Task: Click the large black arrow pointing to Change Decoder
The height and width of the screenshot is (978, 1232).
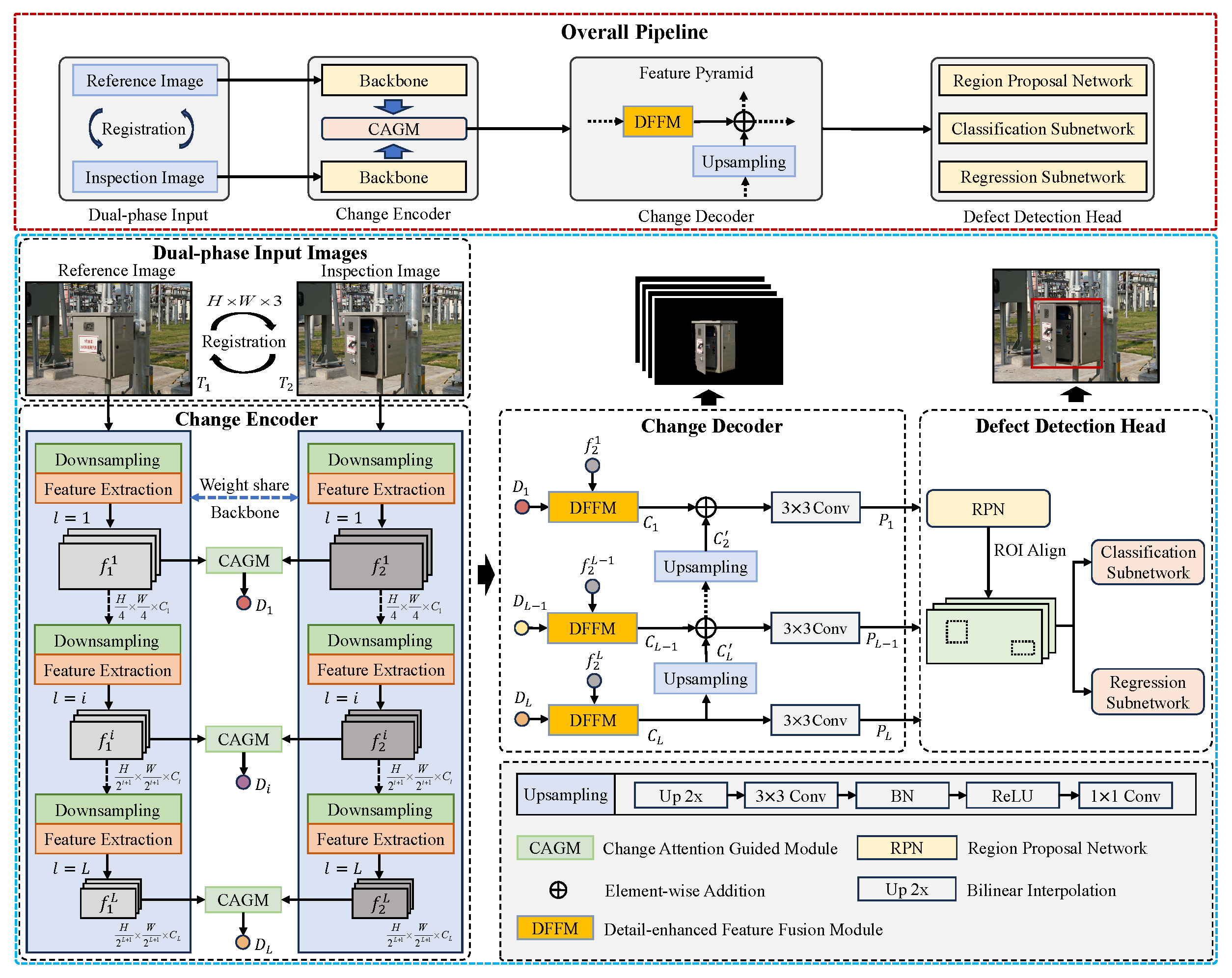Action: point(486,574)
